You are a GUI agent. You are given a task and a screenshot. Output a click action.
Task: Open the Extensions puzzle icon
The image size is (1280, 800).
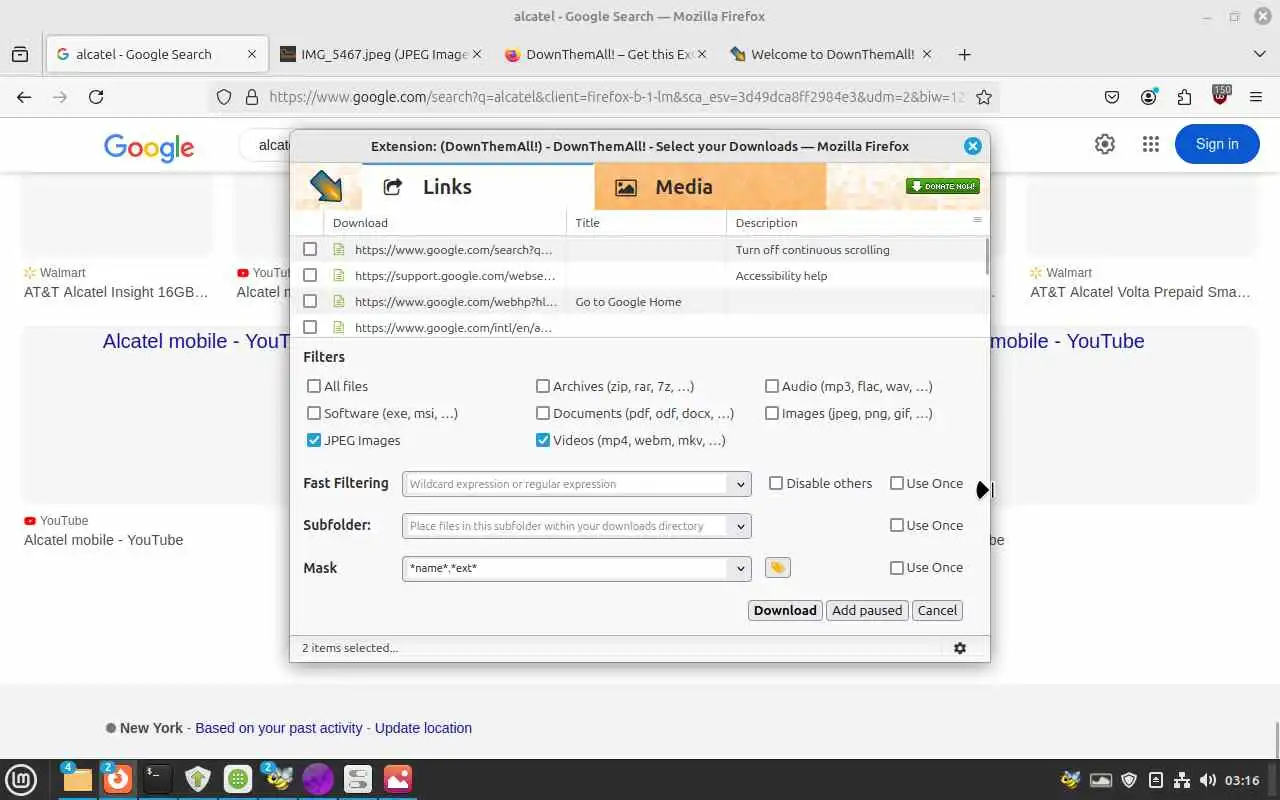click(x=1184, y=97)
